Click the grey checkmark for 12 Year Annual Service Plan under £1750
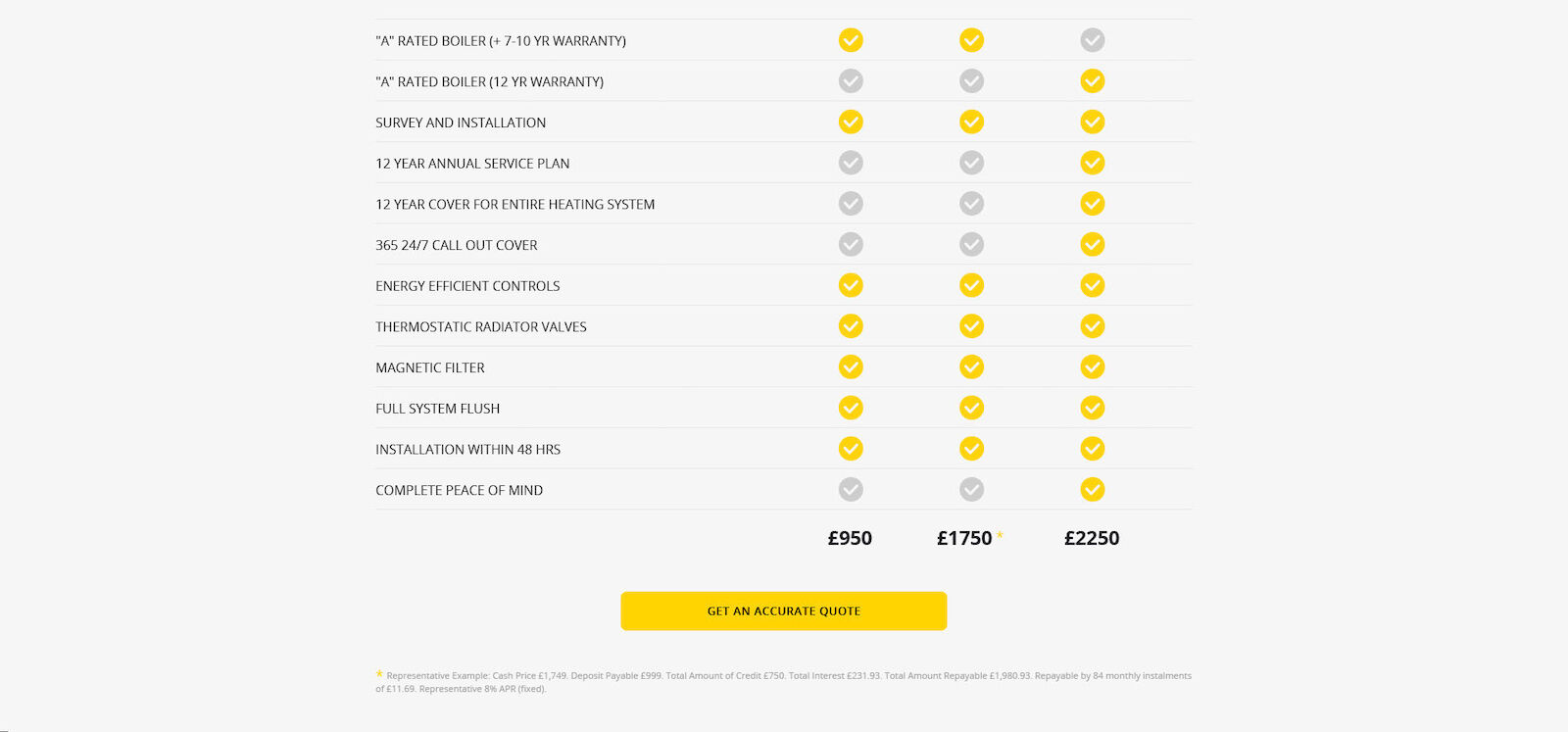1568x732 pixels. (x=971, y=163)
